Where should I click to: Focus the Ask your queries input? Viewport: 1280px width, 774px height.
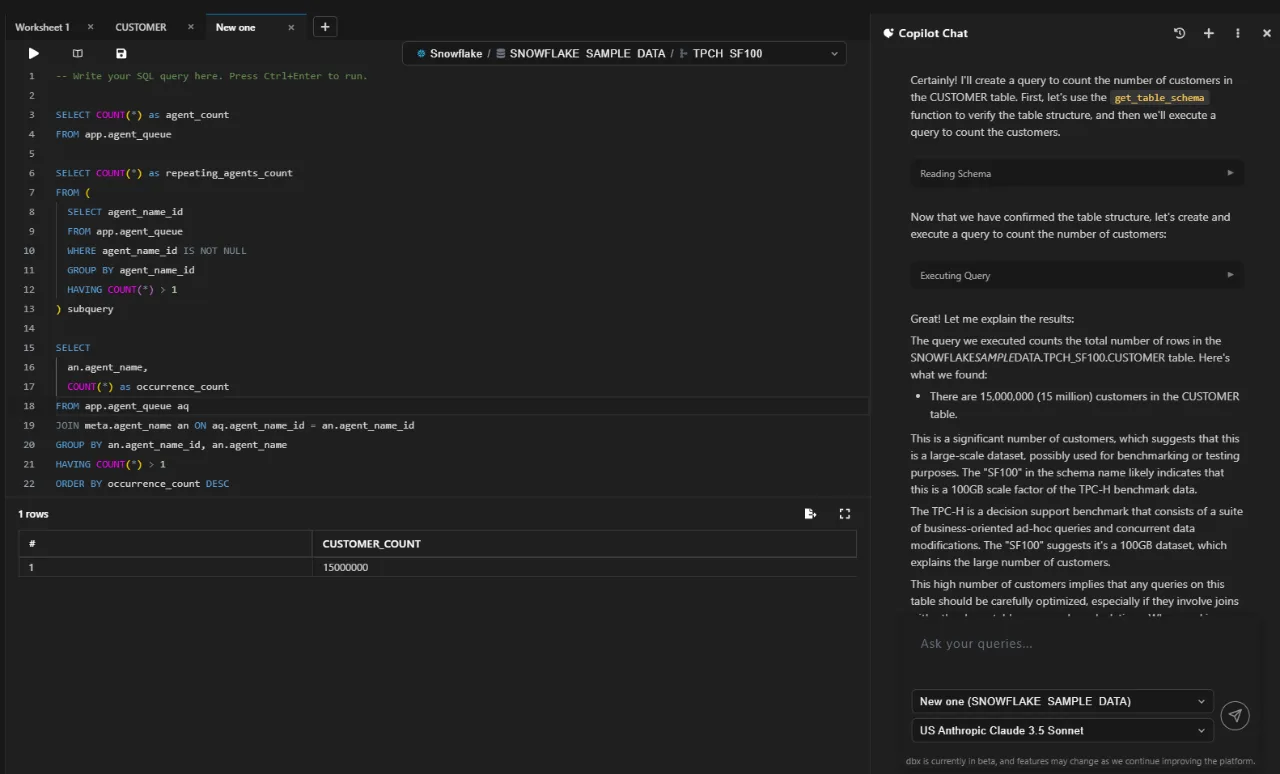pos(1077,644)
